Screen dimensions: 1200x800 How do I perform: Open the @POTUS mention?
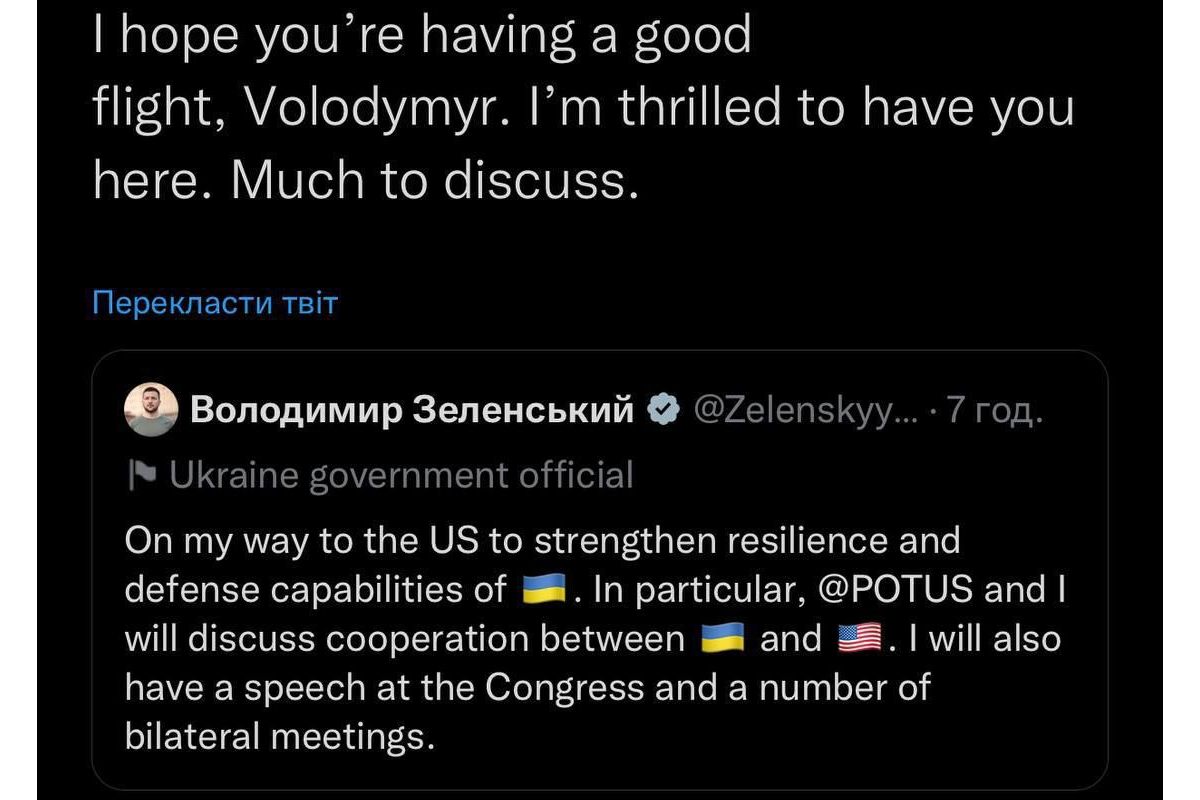coord(896,590)
